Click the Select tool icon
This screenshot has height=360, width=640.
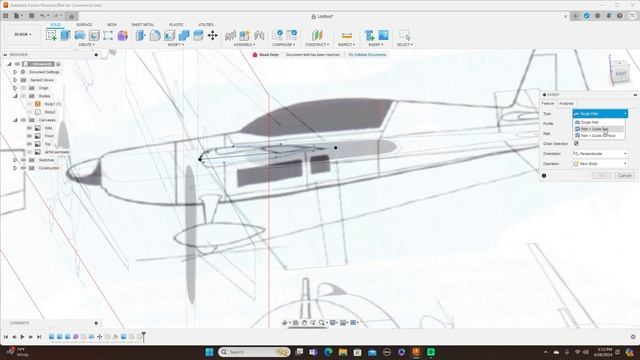(x=404, y=36)
